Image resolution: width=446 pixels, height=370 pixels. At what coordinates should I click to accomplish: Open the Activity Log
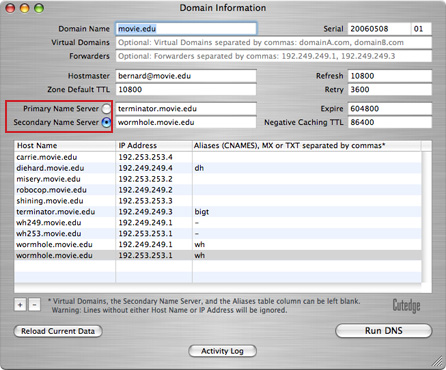222,351
